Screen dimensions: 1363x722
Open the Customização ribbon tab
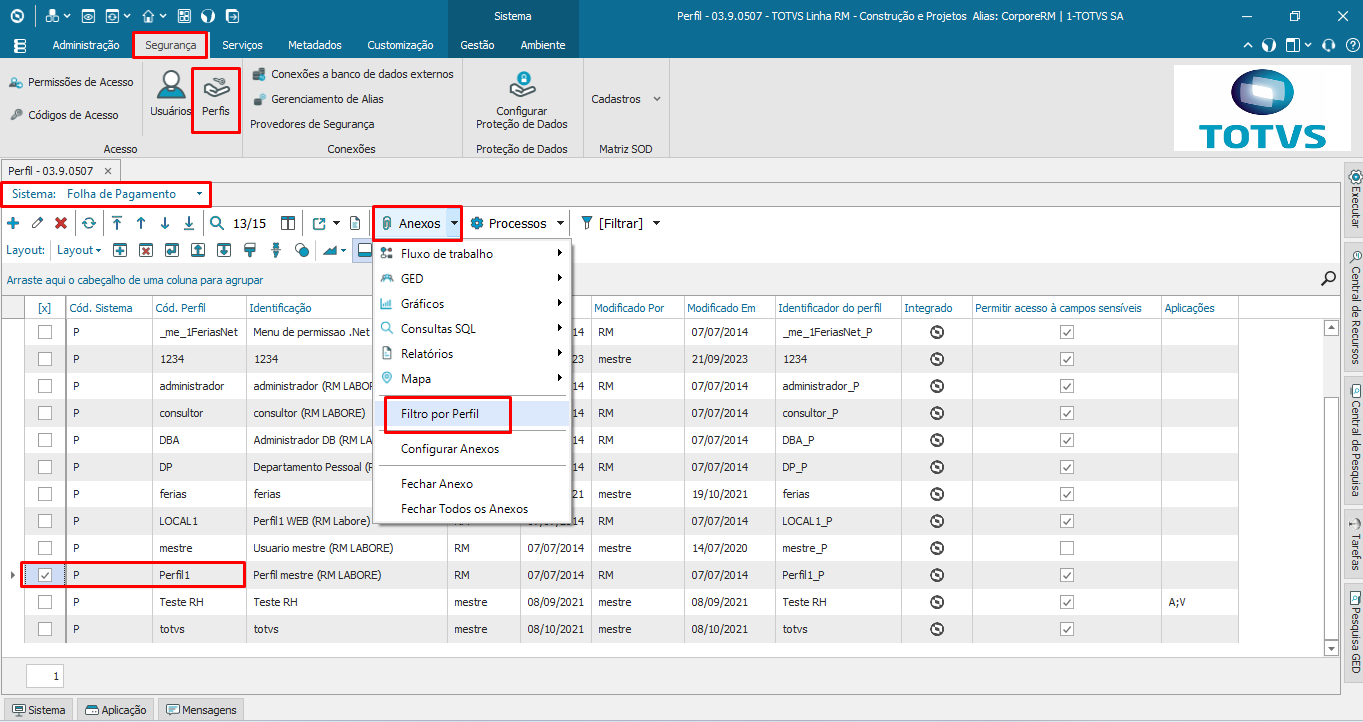(400, 45)
